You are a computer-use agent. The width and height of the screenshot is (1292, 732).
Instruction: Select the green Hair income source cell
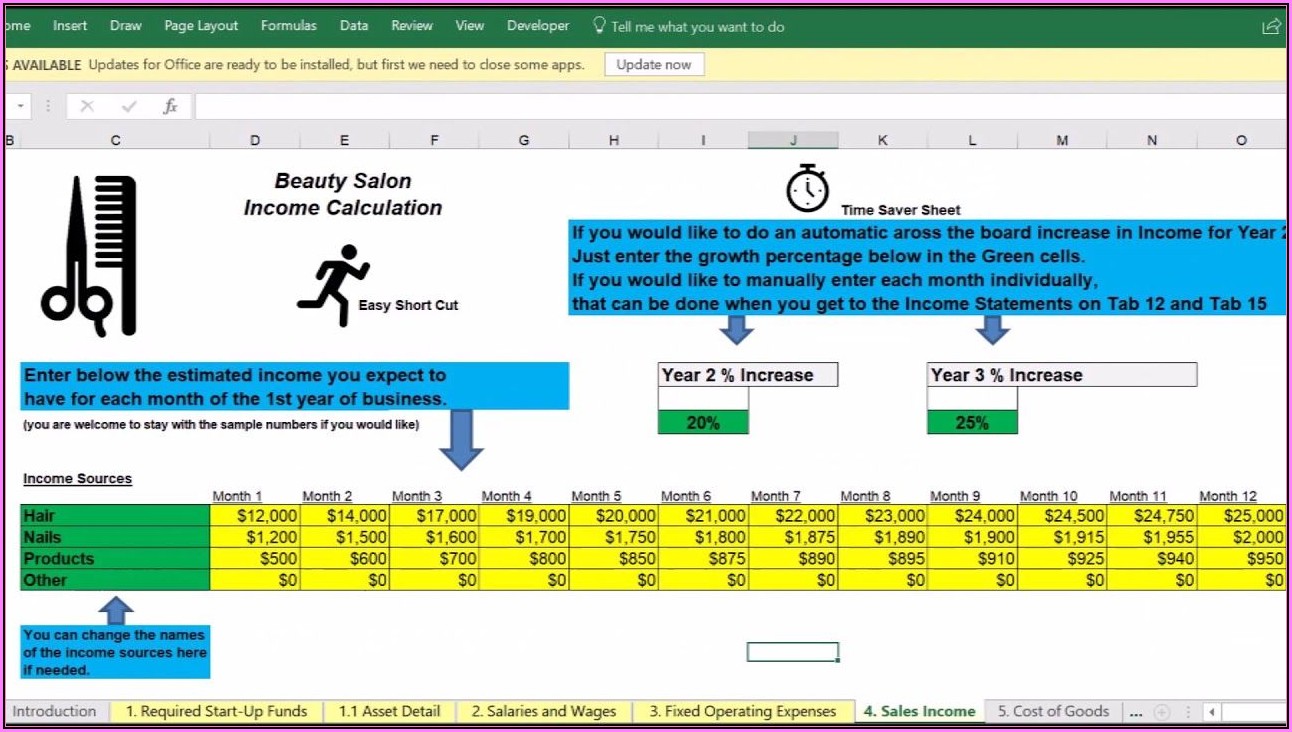pos(115,516)
